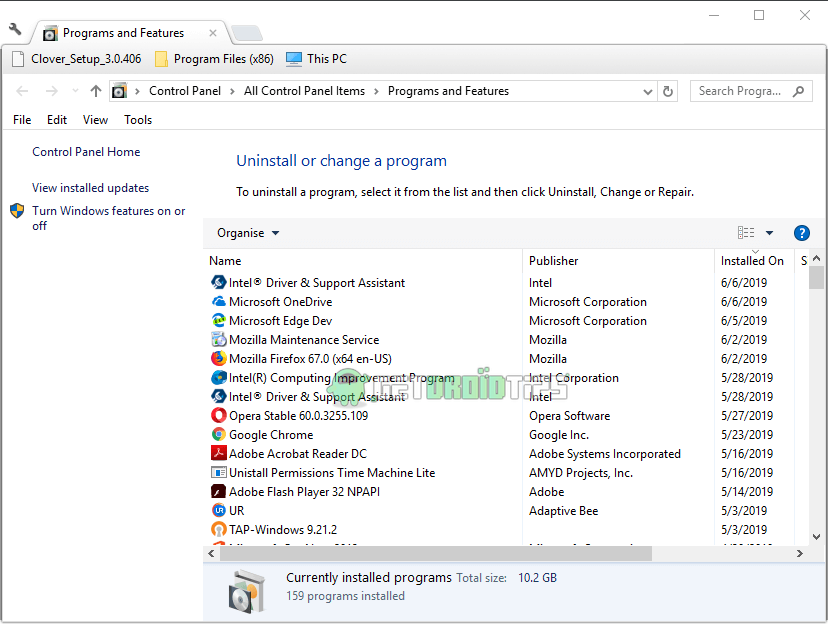Image resolution: width=828 pixels, height=624 pixels.
Task: Open the Clover_Setup_3.0.406 bookmark
Action: [x=77, y=59]
